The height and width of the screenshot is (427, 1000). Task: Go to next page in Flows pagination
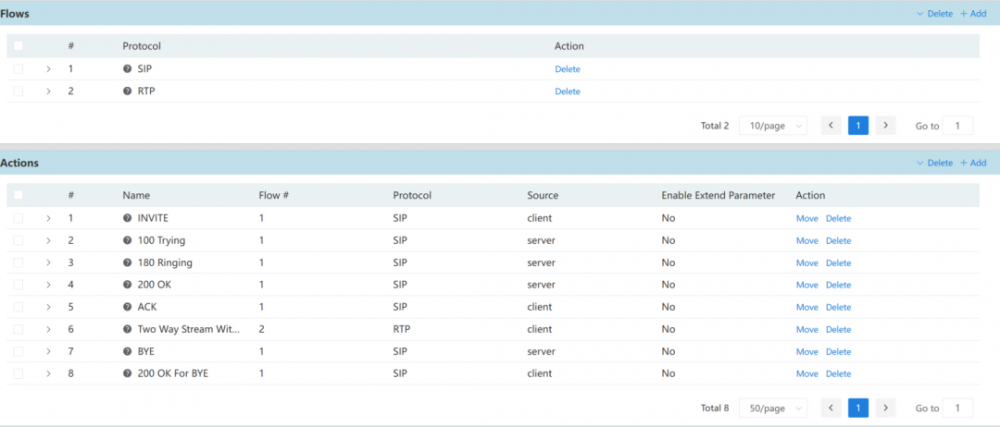pos(885,126)
